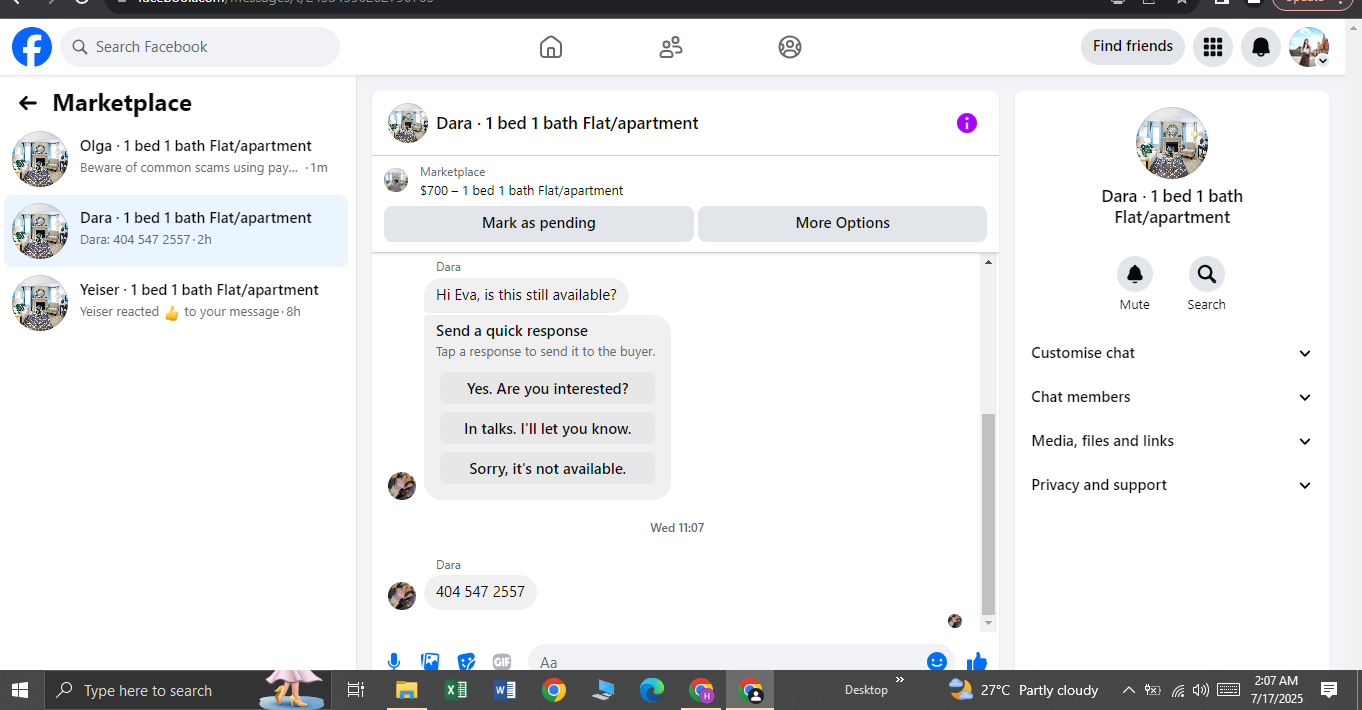Image resolution: width=1362 pixels, height=710 pixels.
Task: Expand the Desktop toolbar chevron on taskbar
Action: point(899,681)
